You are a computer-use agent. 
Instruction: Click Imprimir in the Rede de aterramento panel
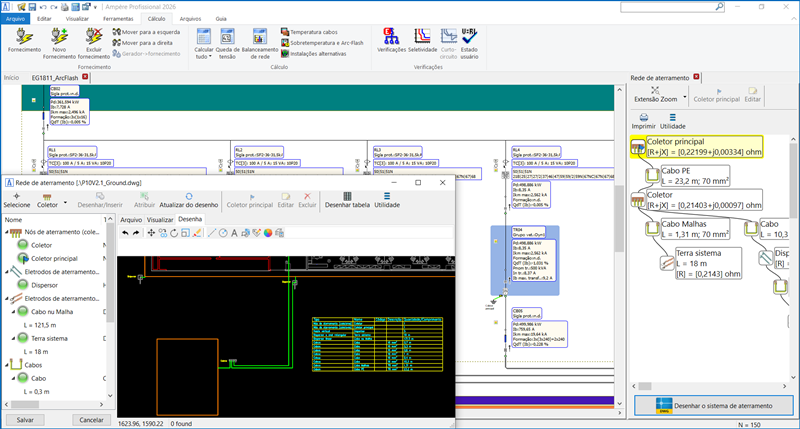click(644, 120)
